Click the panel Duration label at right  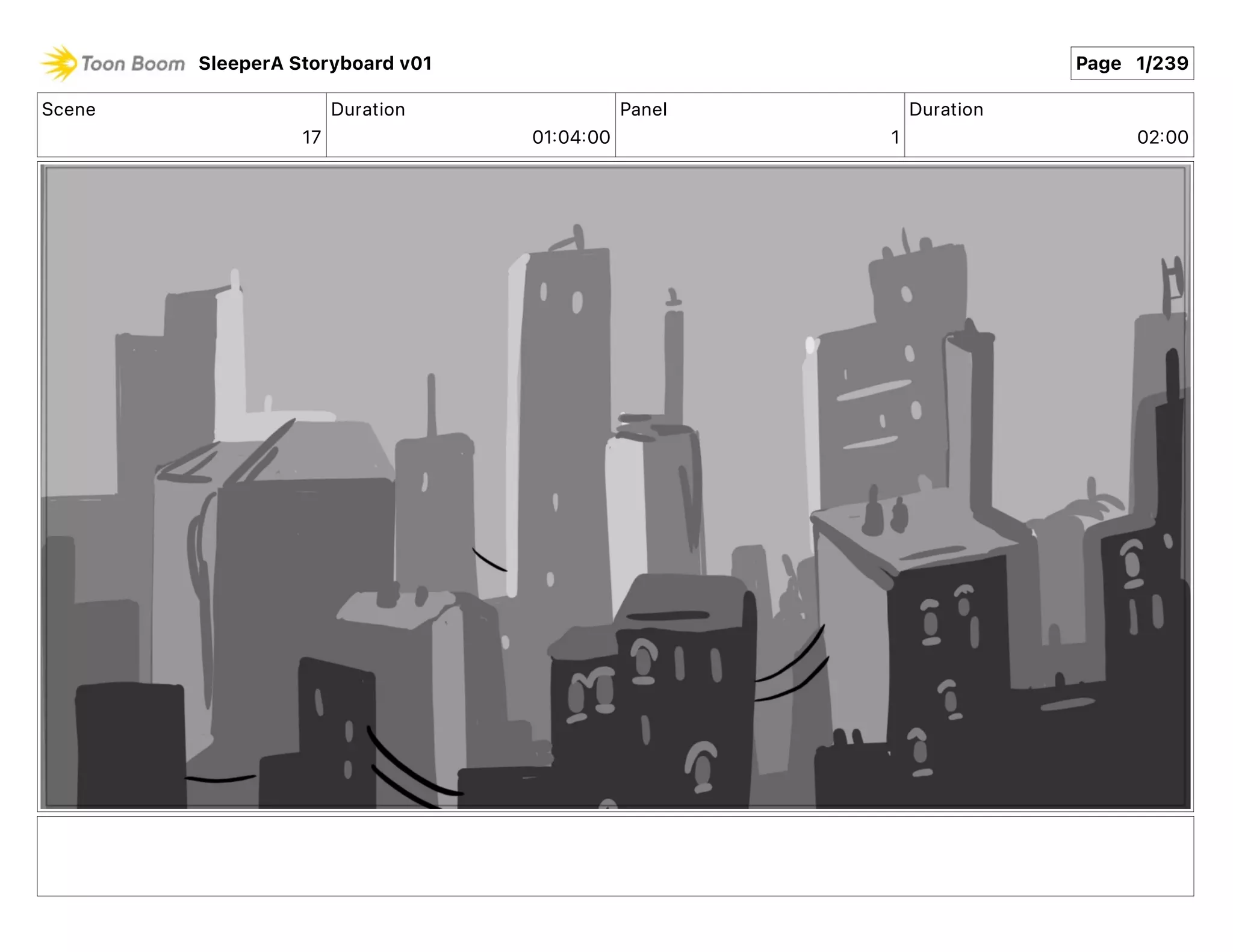point(946,110)
